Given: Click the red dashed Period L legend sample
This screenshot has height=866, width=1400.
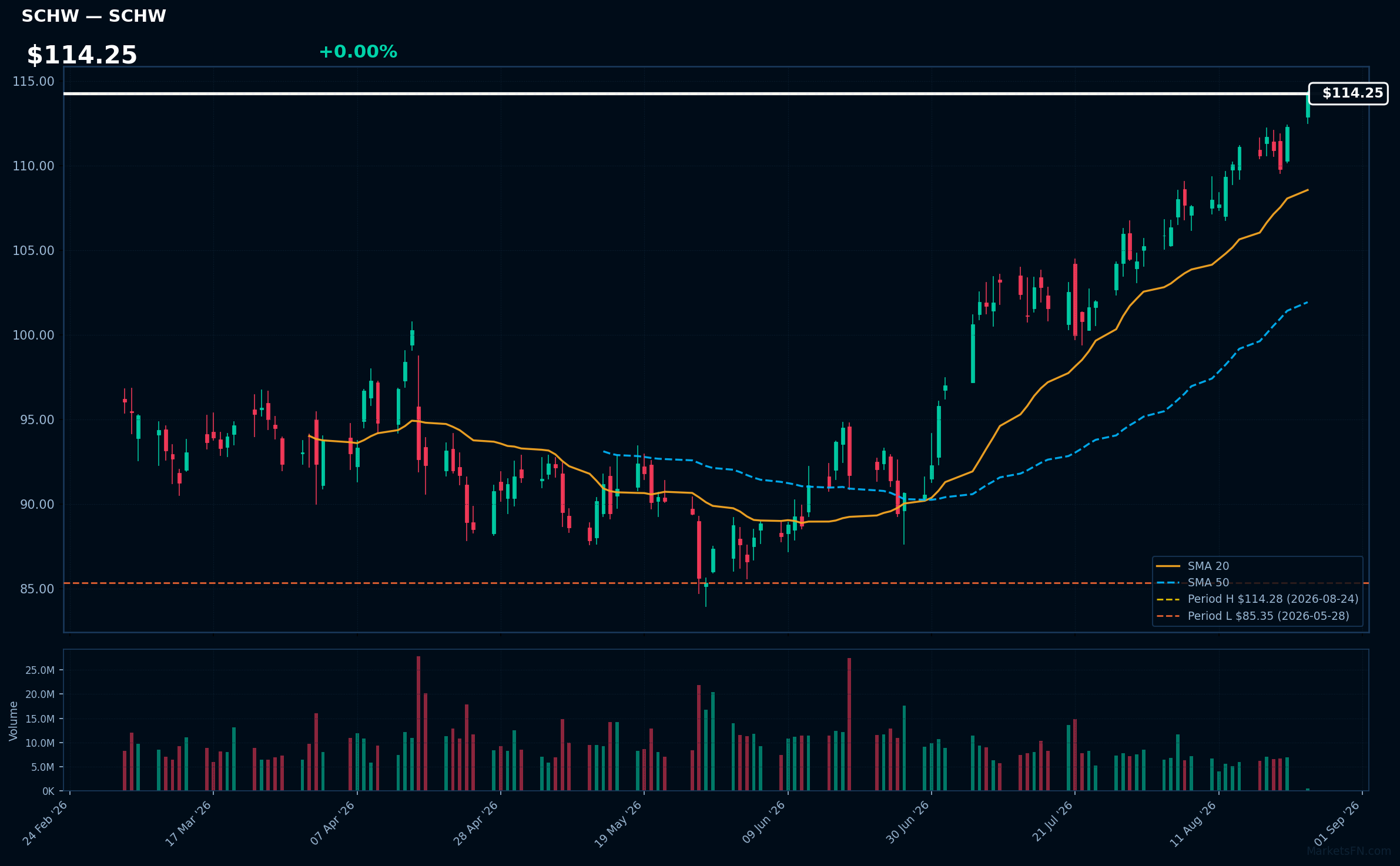Looking at the screenshot, I should coord(1168,616).
